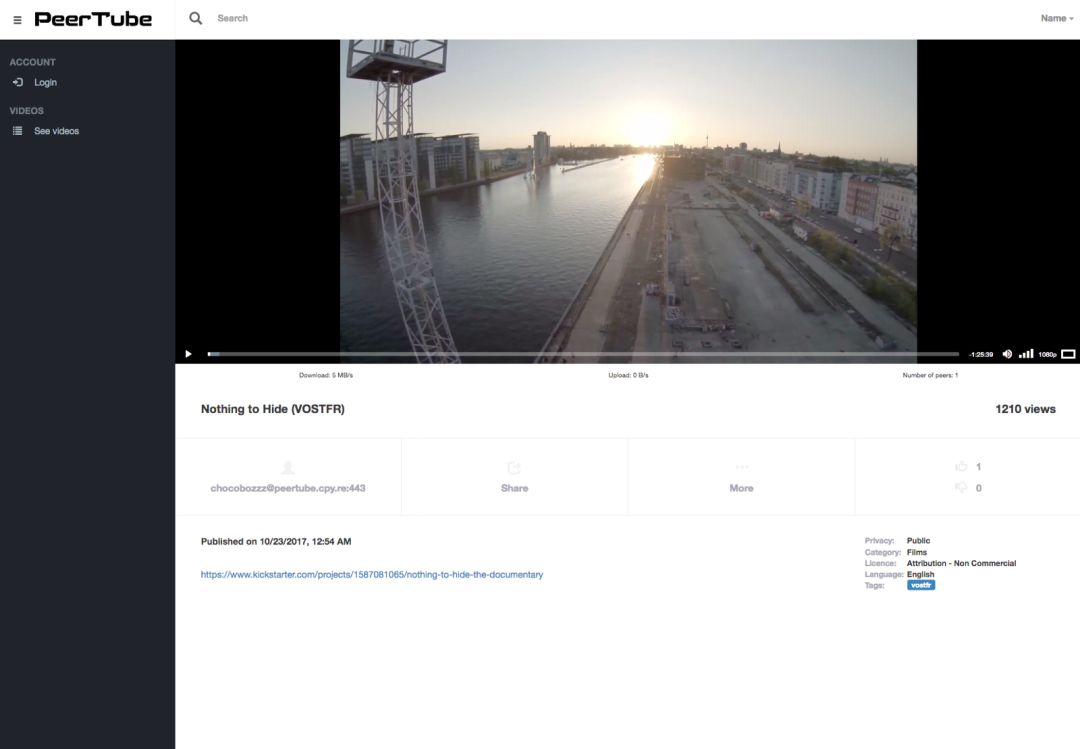
Task: Click the vostfr tag badge
Action: [921, 585]
